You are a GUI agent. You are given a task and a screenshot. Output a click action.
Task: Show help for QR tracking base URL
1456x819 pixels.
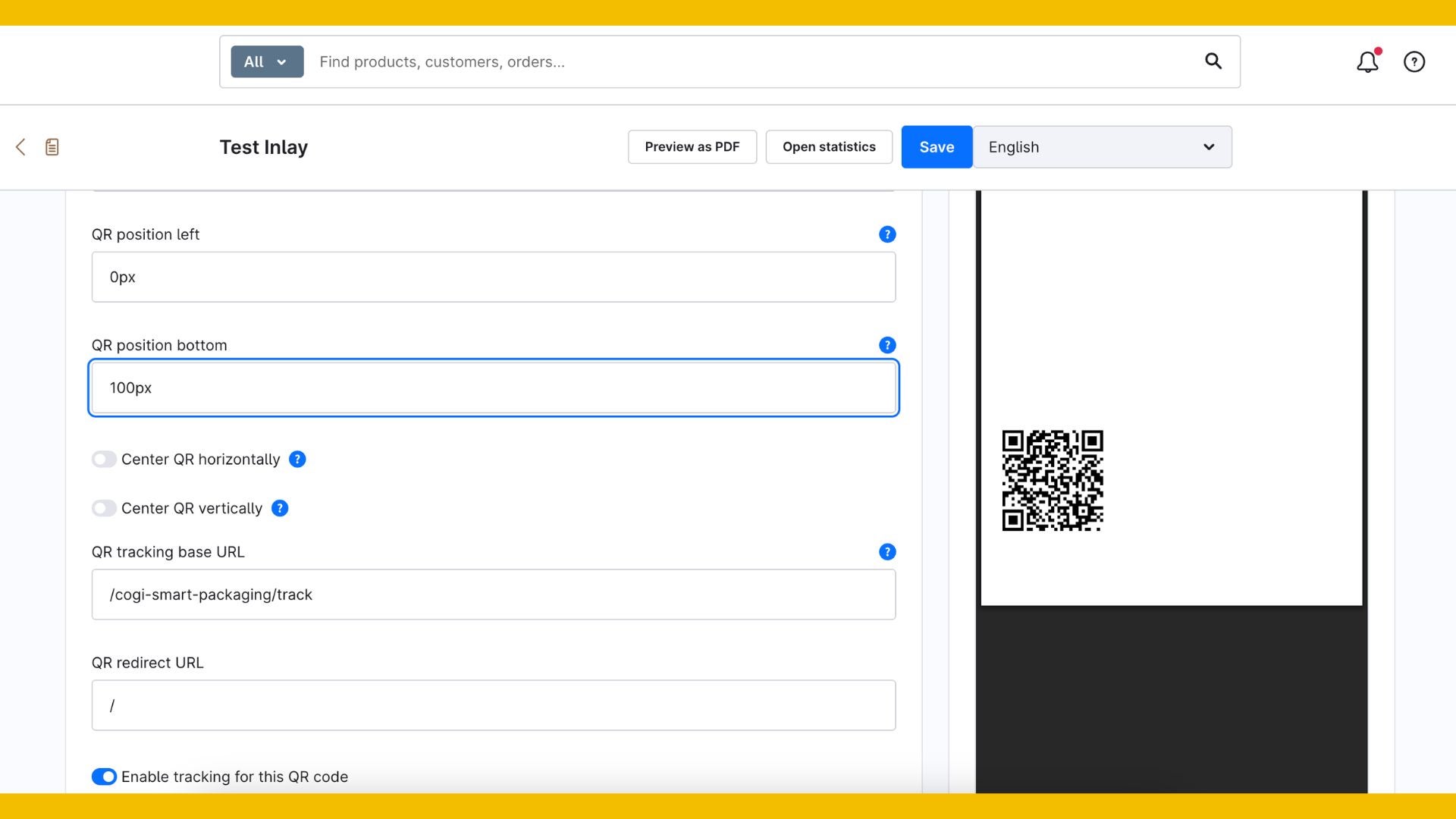[x=887, y=552]
